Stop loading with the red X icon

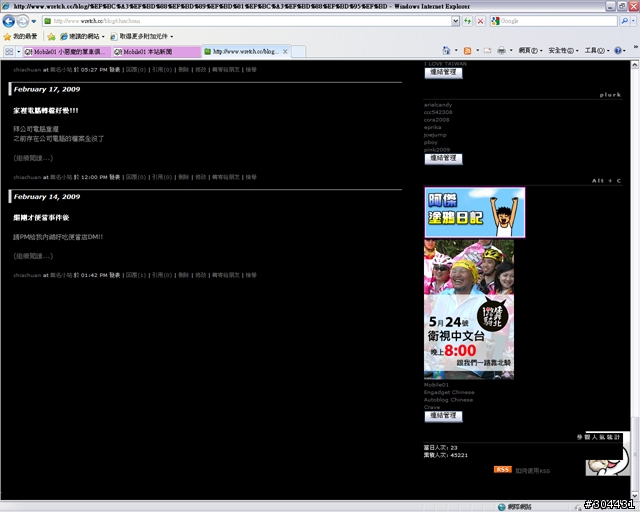(x=480, y=21)
